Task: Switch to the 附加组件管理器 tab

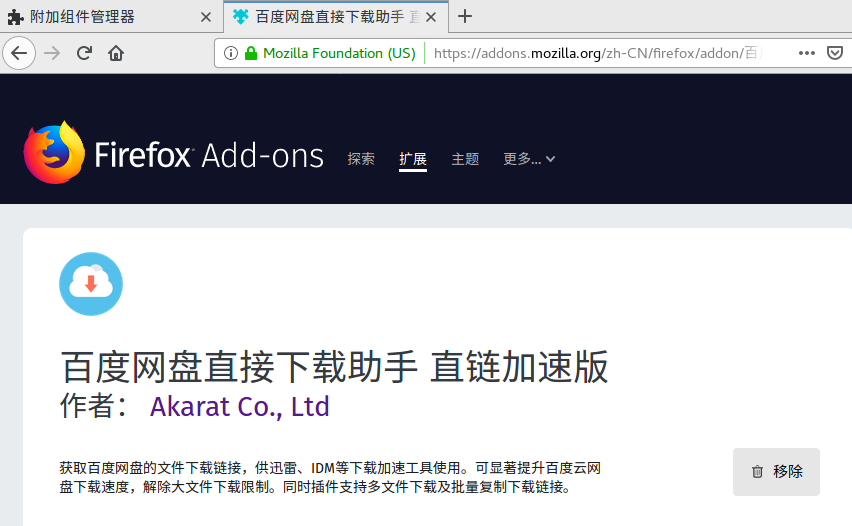Action: [x=111, y=17]
